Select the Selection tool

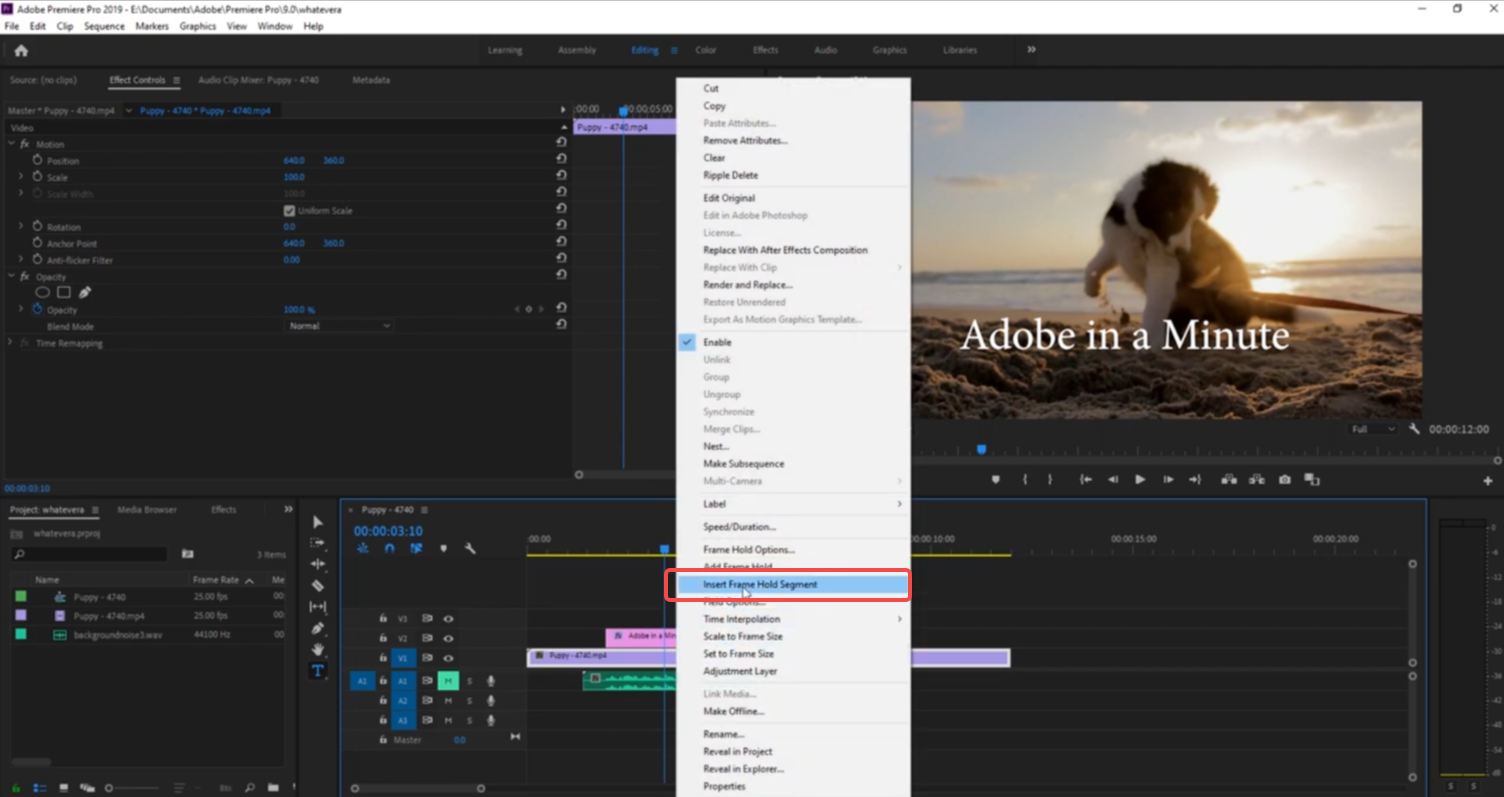318,522
